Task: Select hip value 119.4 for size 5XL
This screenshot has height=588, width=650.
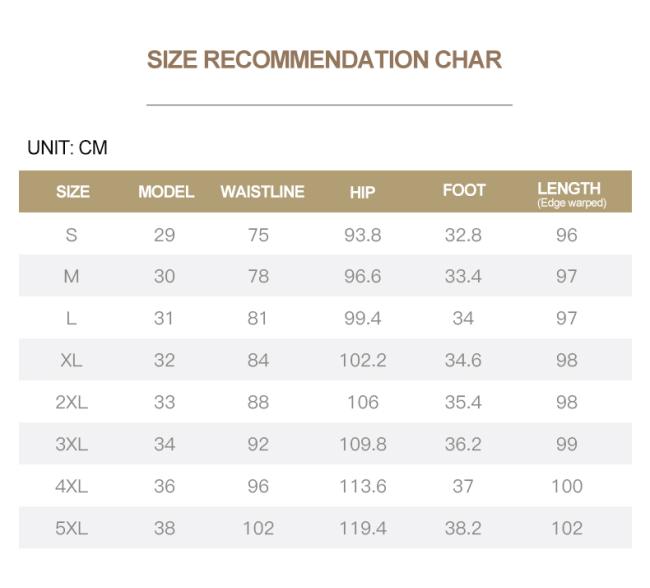Action: click(x=362, y=528)
